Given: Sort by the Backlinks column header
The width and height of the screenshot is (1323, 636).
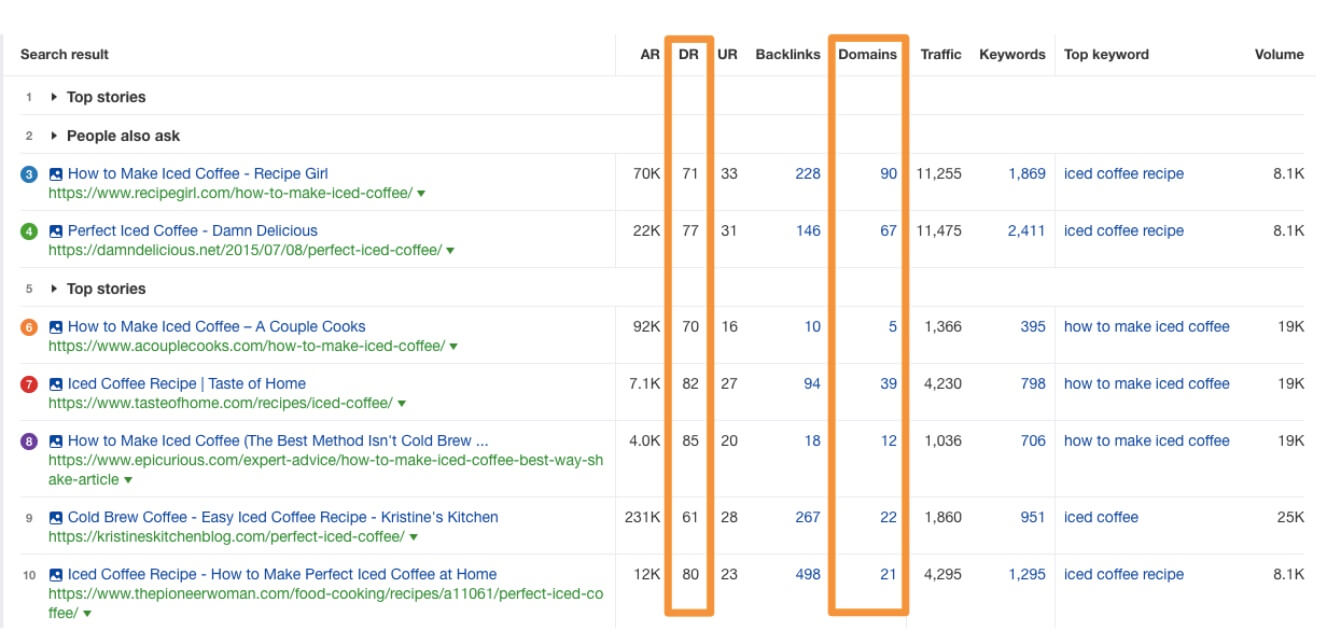Looking at the screenshot, I should [x=787, y=54].
